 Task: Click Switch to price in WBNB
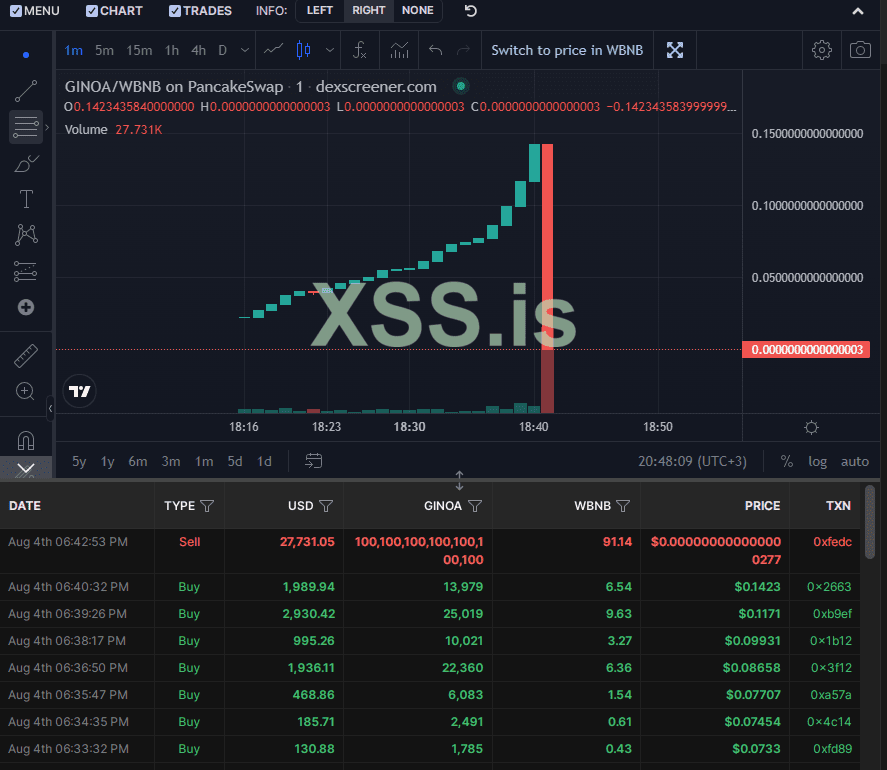pyautogui.click(x=567, y=50)
